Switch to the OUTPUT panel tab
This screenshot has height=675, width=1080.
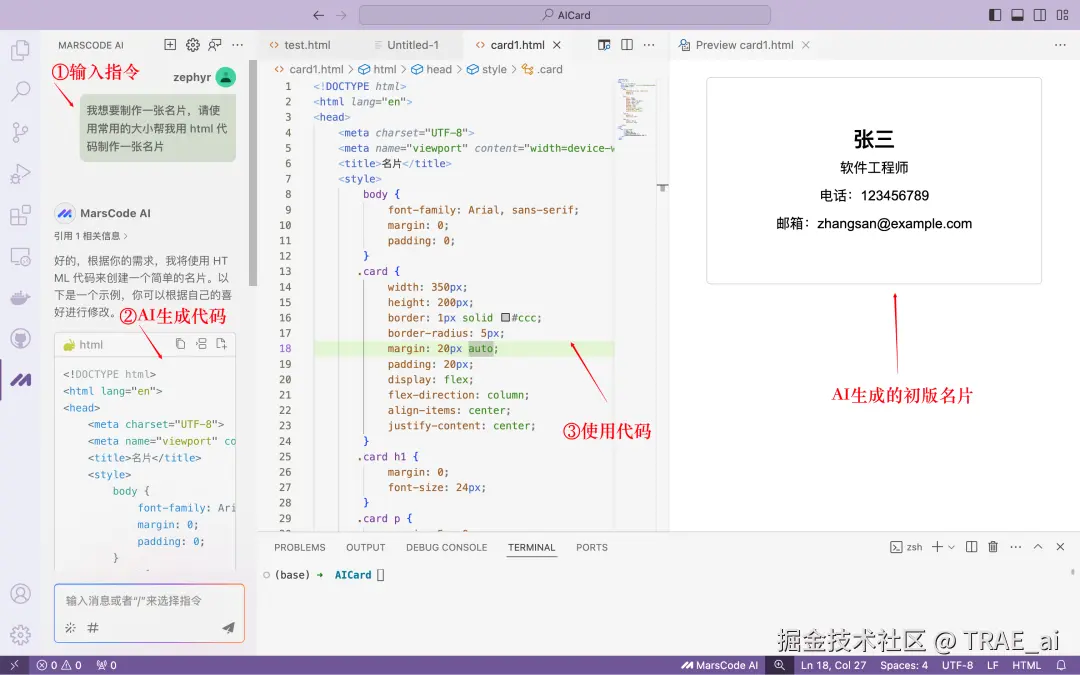(366, 548)
